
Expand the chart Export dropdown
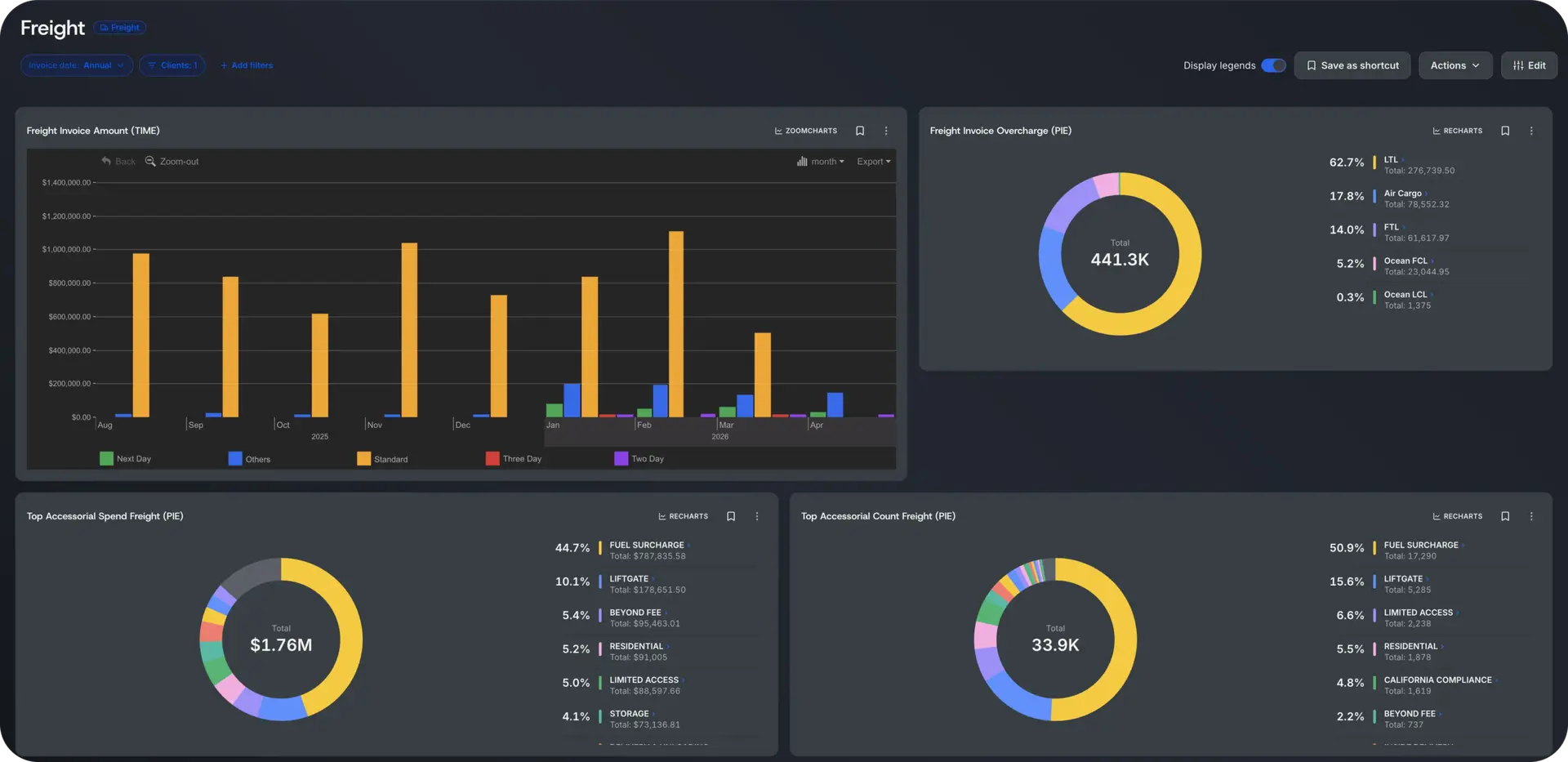click(874, 162)
